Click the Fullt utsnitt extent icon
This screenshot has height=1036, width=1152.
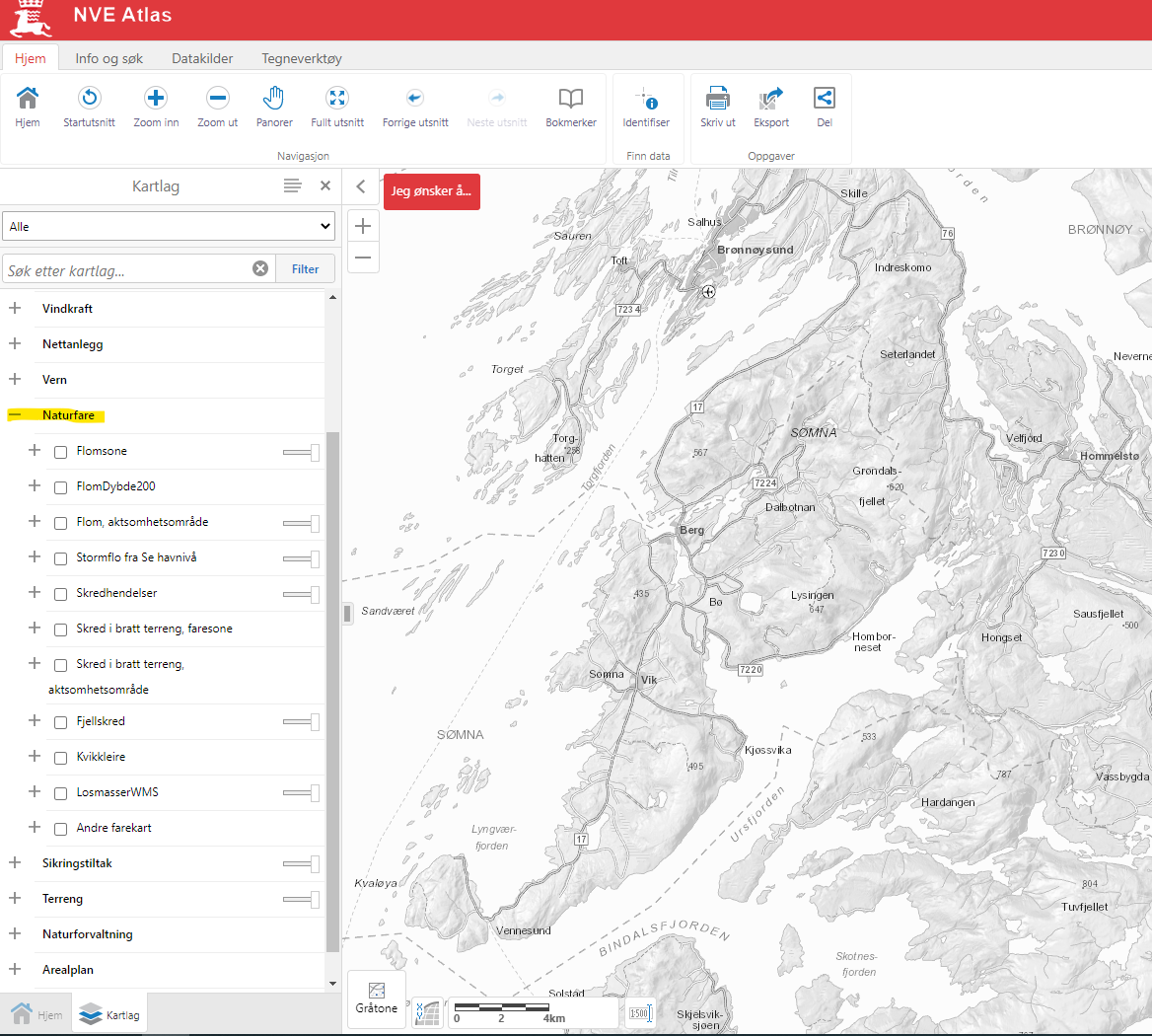(337, 98)
